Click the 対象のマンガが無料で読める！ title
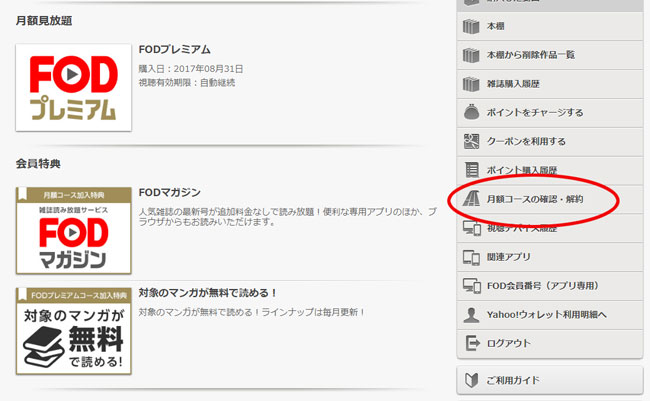 [208, 293]
